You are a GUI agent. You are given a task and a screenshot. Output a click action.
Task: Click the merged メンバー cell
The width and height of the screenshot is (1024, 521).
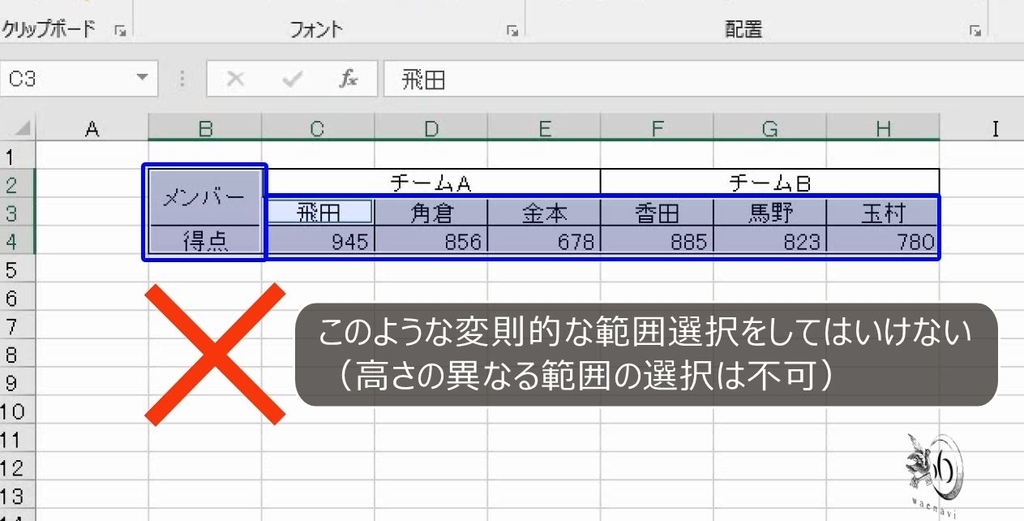click(205, 197)
